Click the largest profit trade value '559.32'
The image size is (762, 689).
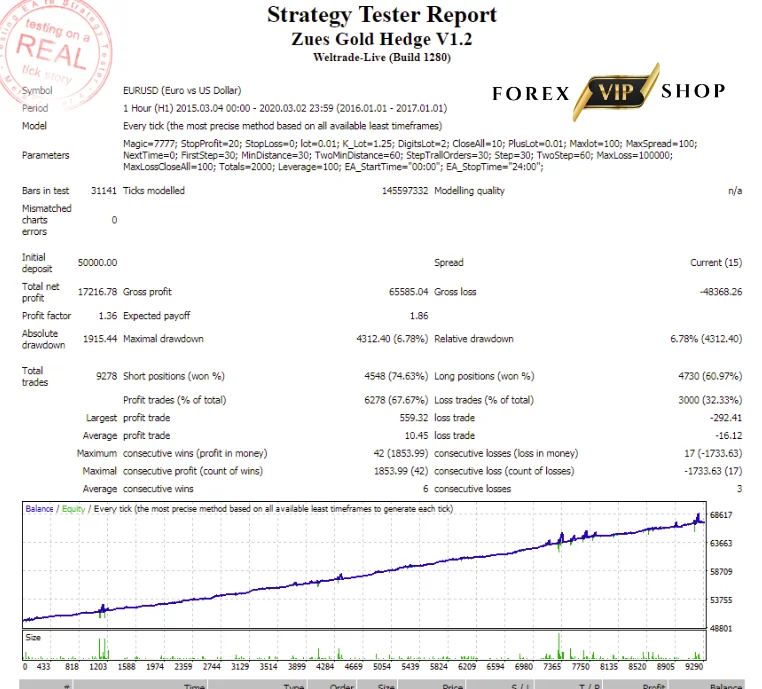pos(414,418)
